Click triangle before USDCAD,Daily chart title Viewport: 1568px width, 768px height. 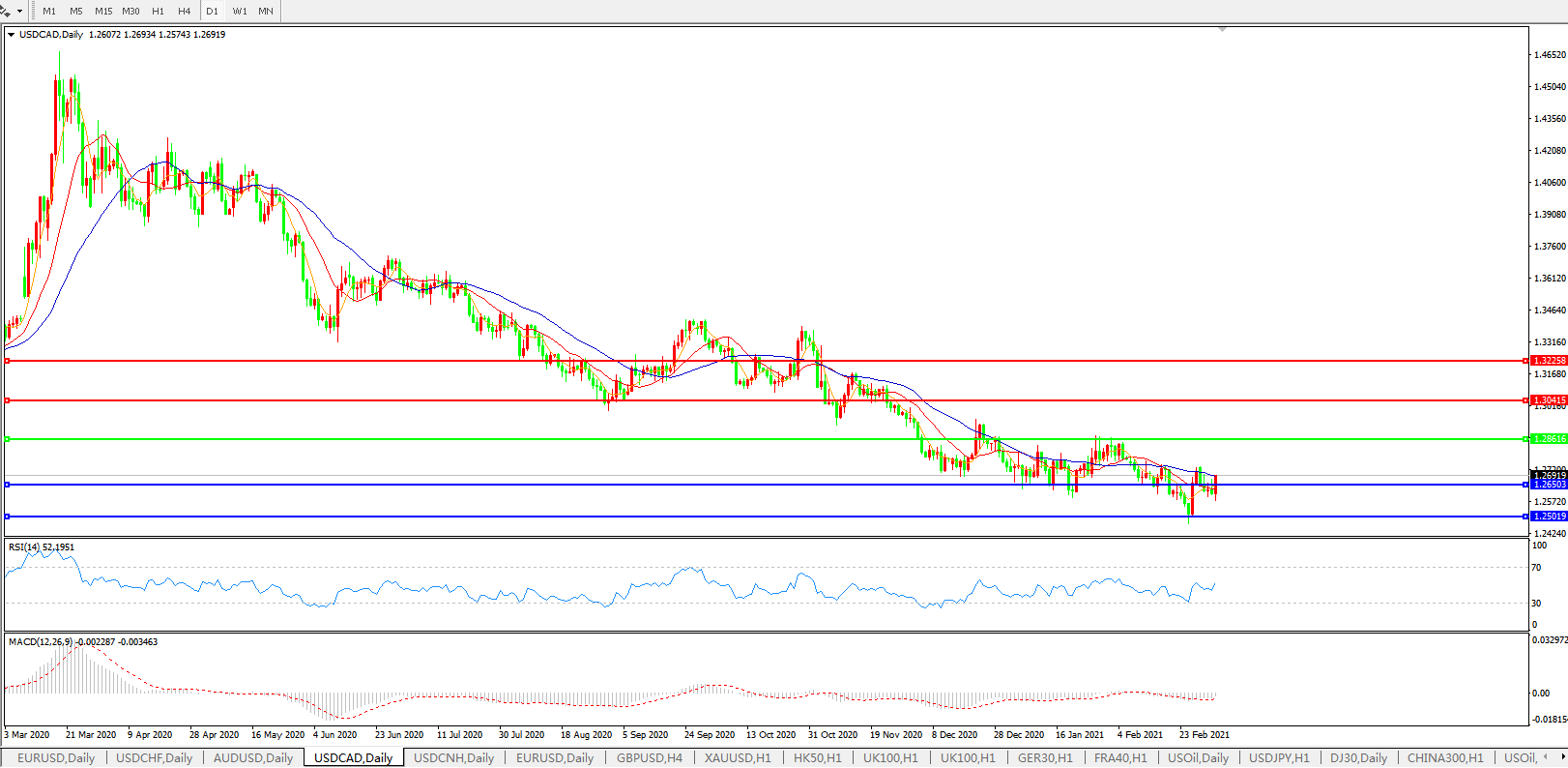(11, 35)
